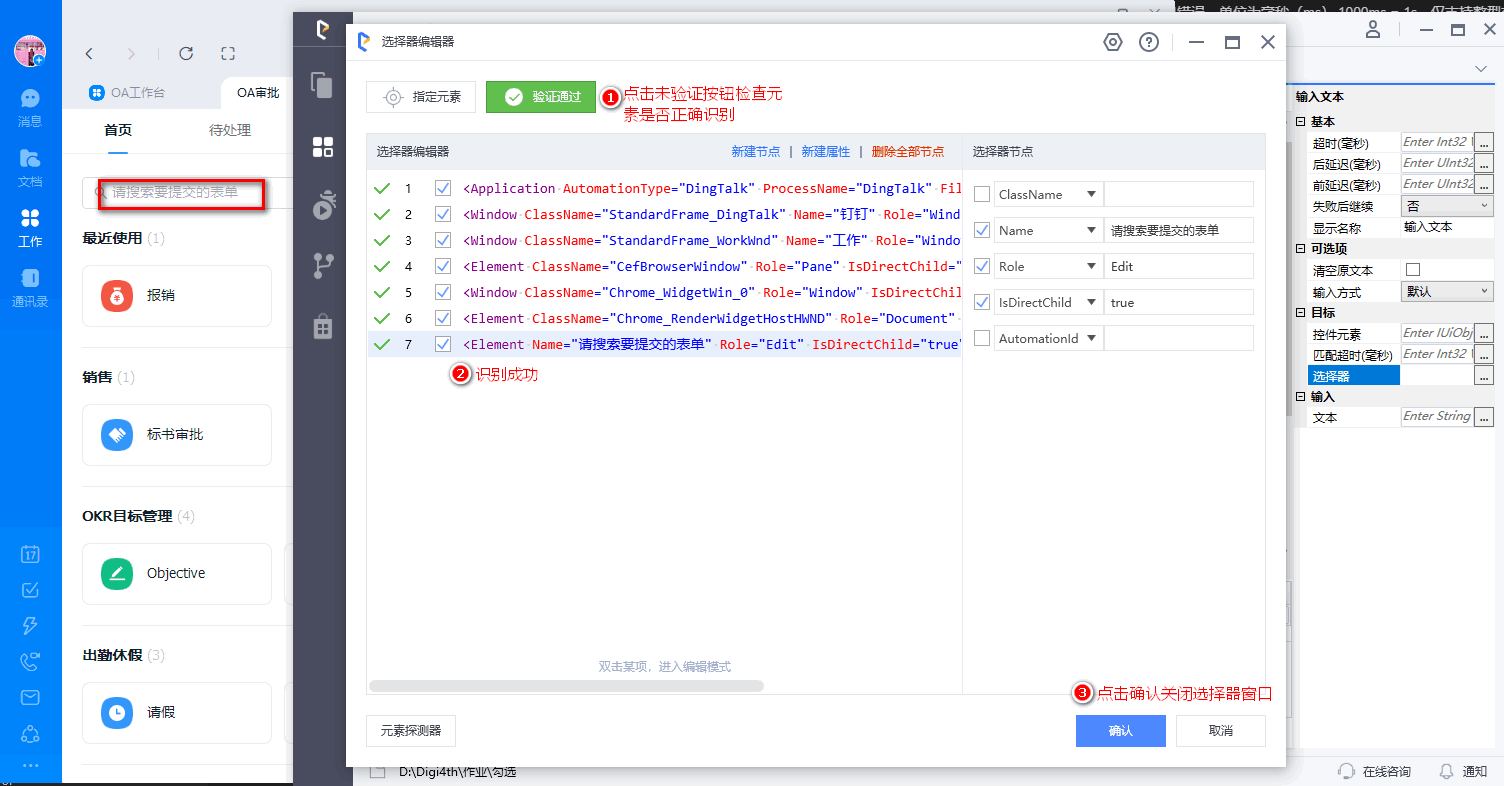Open the Role attribute dropdown
1504x786 pixels.
coord(1091,266)
